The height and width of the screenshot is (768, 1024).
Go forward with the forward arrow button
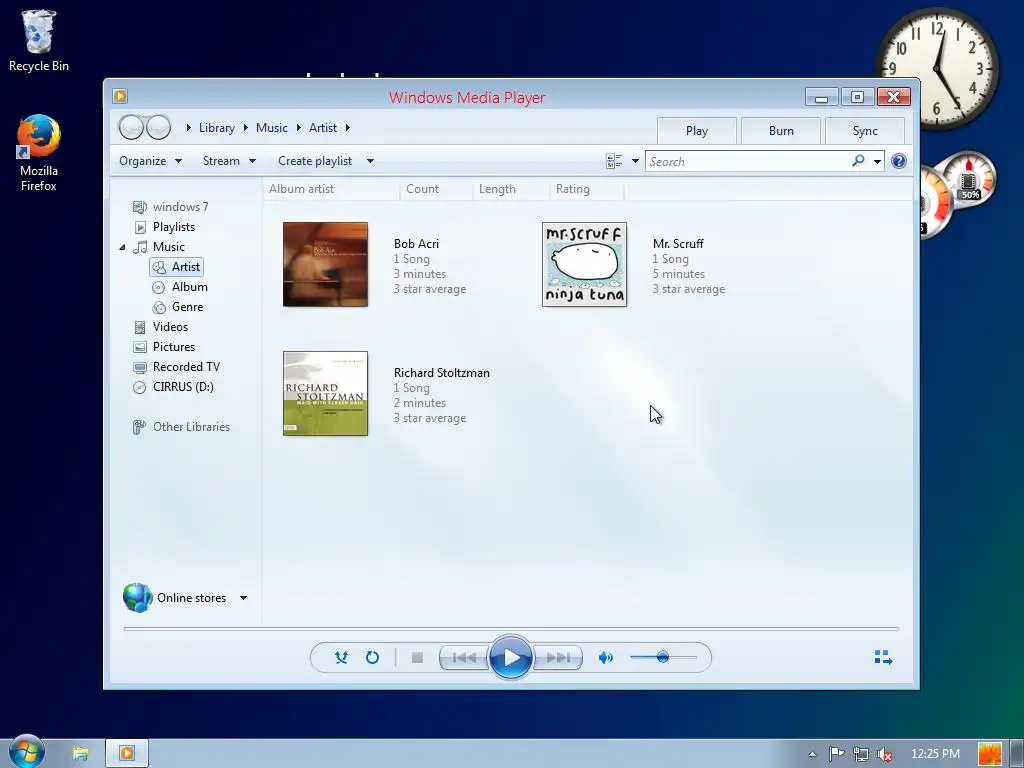click(x=158, y=127)
